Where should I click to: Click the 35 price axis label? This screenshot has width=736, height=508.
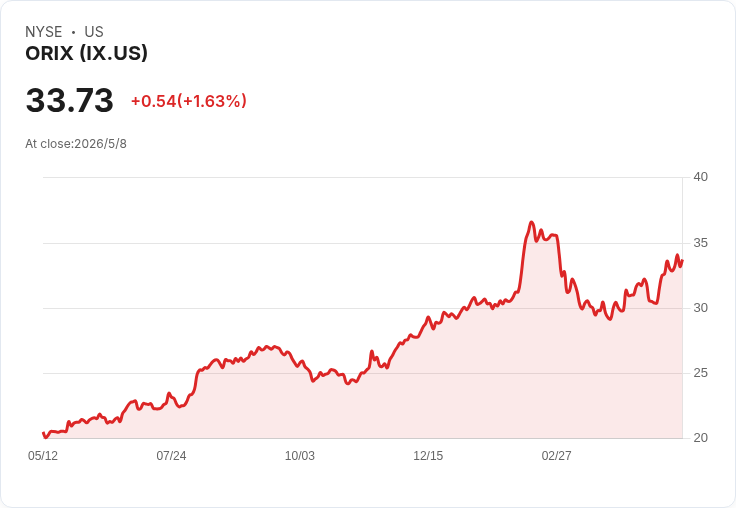pos(701,243)
